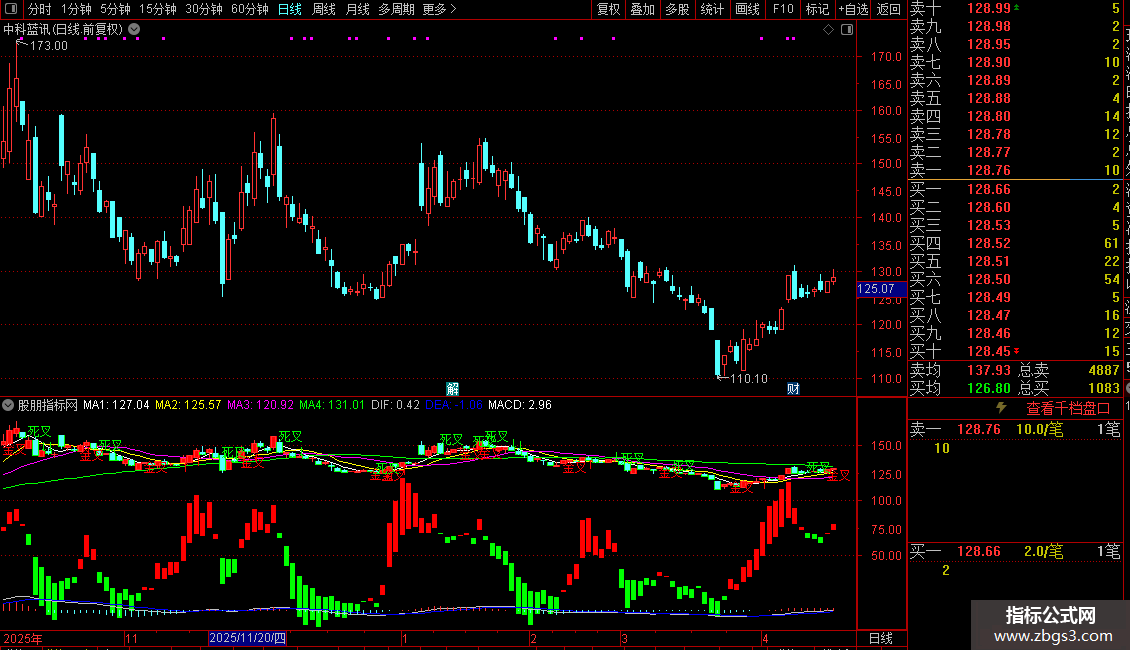Click the 复权 adjustment button
1130x650 pixels.
(x=608, y=9)
